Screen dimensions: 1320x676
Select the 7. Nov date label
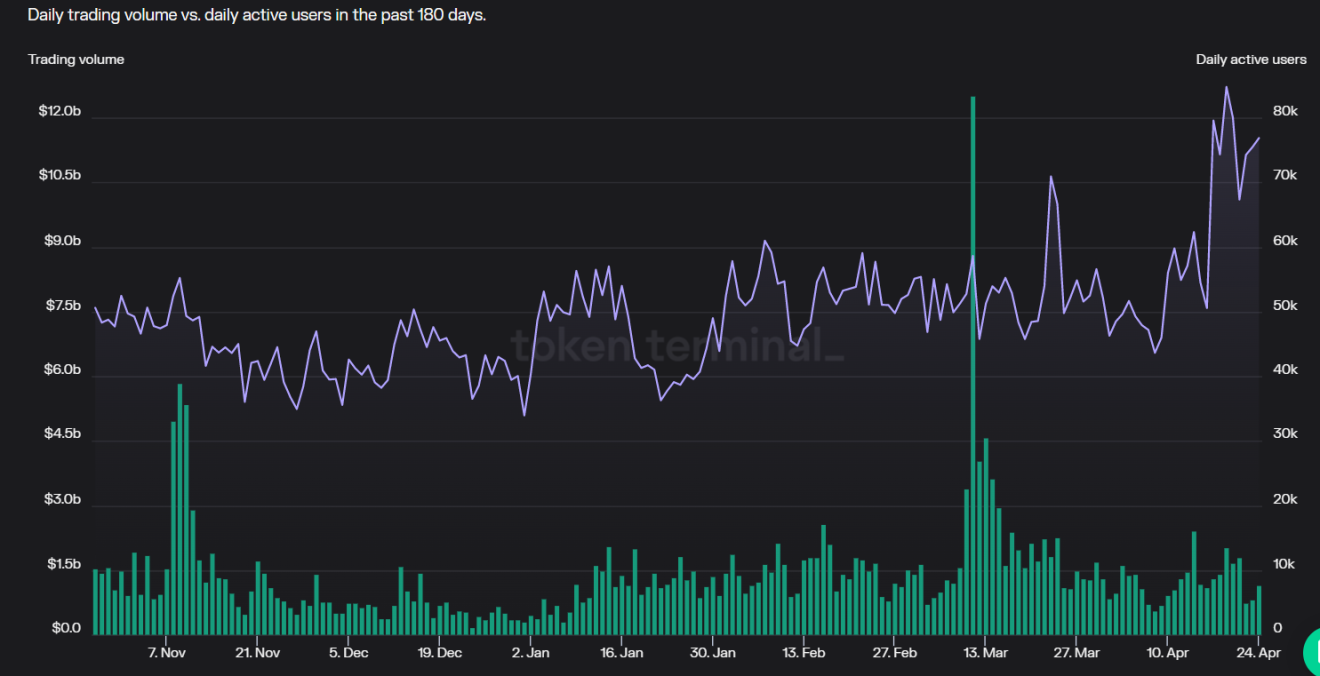point(167,653)
